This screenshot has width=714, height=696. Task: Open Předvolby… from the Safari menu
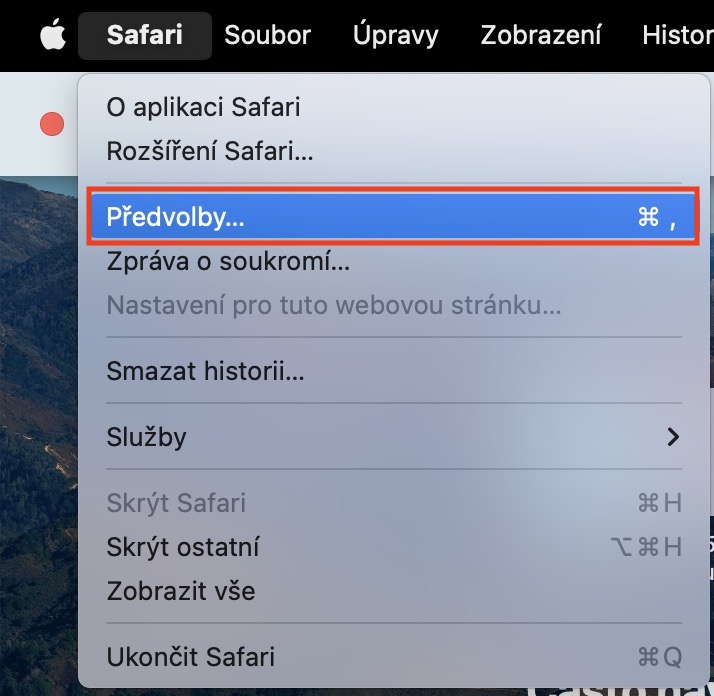click(x=393, y=217)
